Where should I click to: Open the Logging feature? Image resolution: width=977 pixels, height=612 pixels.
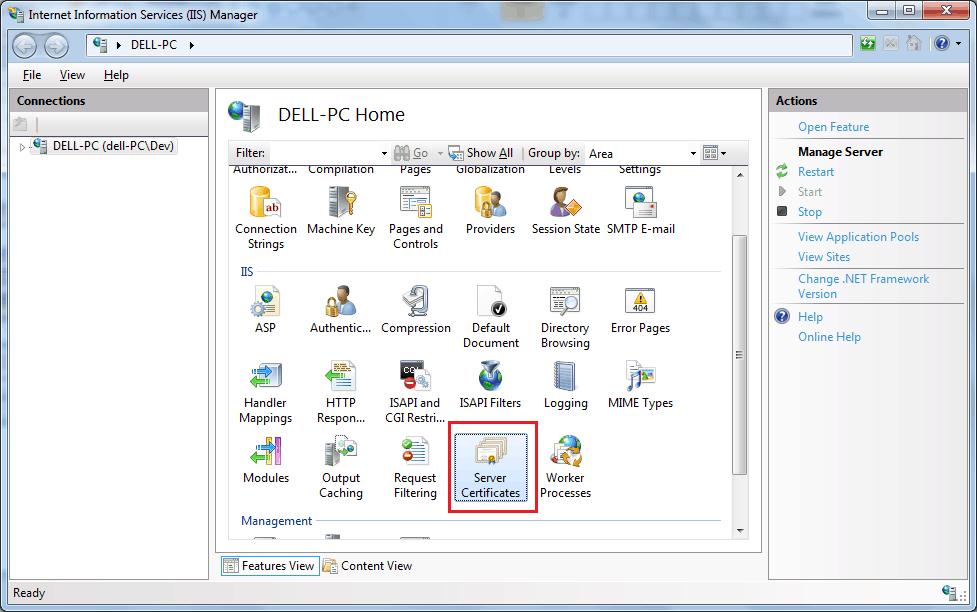pyautogui.click(x=565, y=385)
